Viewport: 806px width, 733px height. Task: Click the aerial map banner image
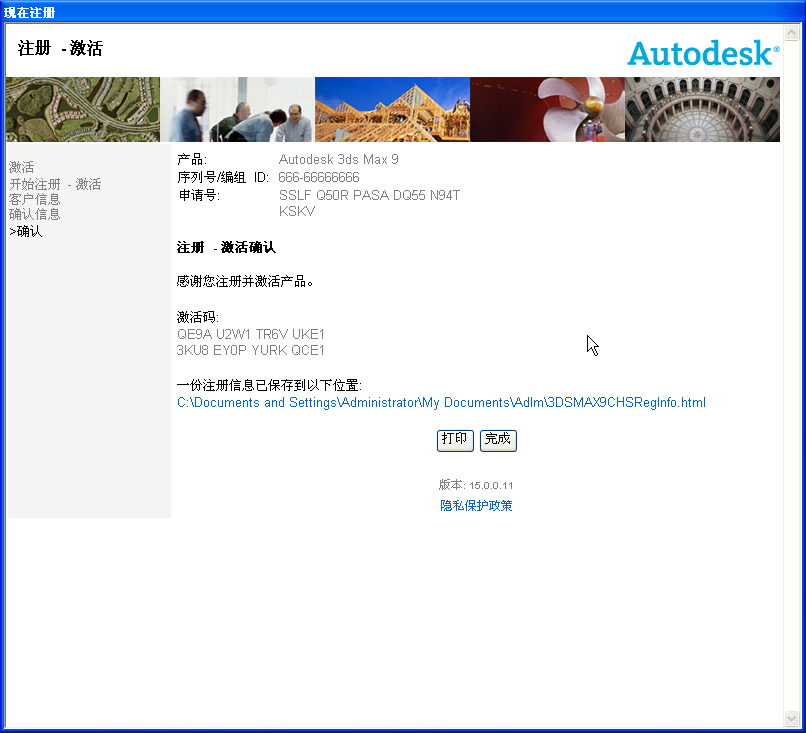tap(83, 109)
